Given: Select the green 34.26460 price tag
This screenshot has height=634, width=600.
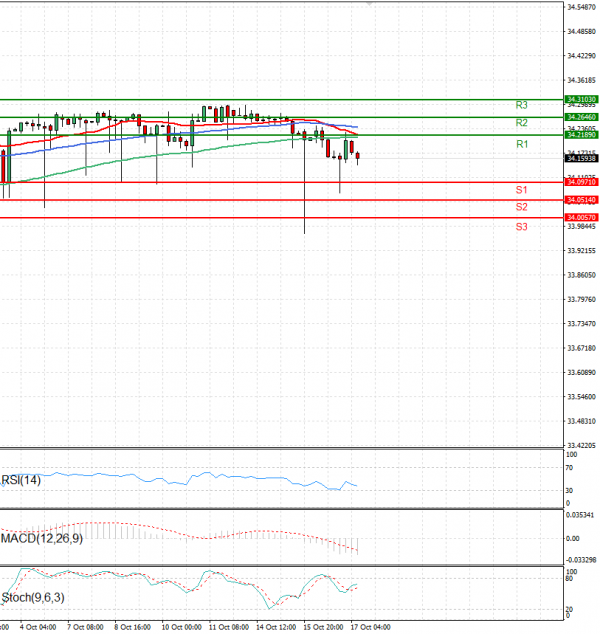Looking at the screenshot, I should 581,117.
